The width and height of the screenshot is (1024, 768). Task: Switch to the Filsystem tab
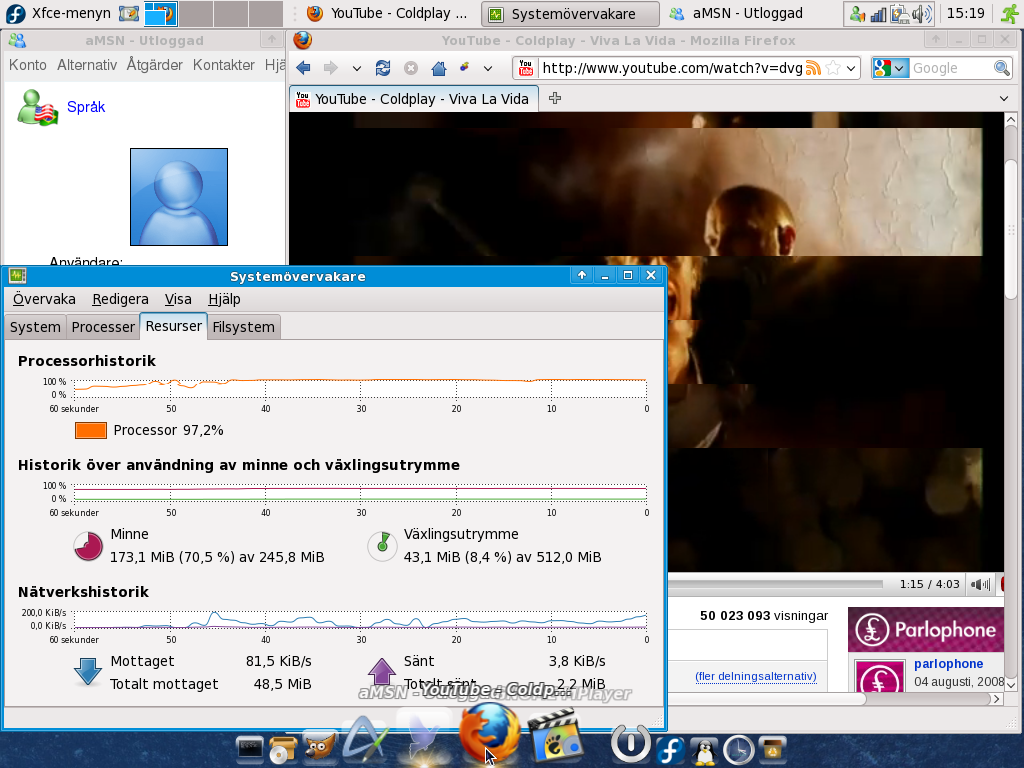point(244,327)
